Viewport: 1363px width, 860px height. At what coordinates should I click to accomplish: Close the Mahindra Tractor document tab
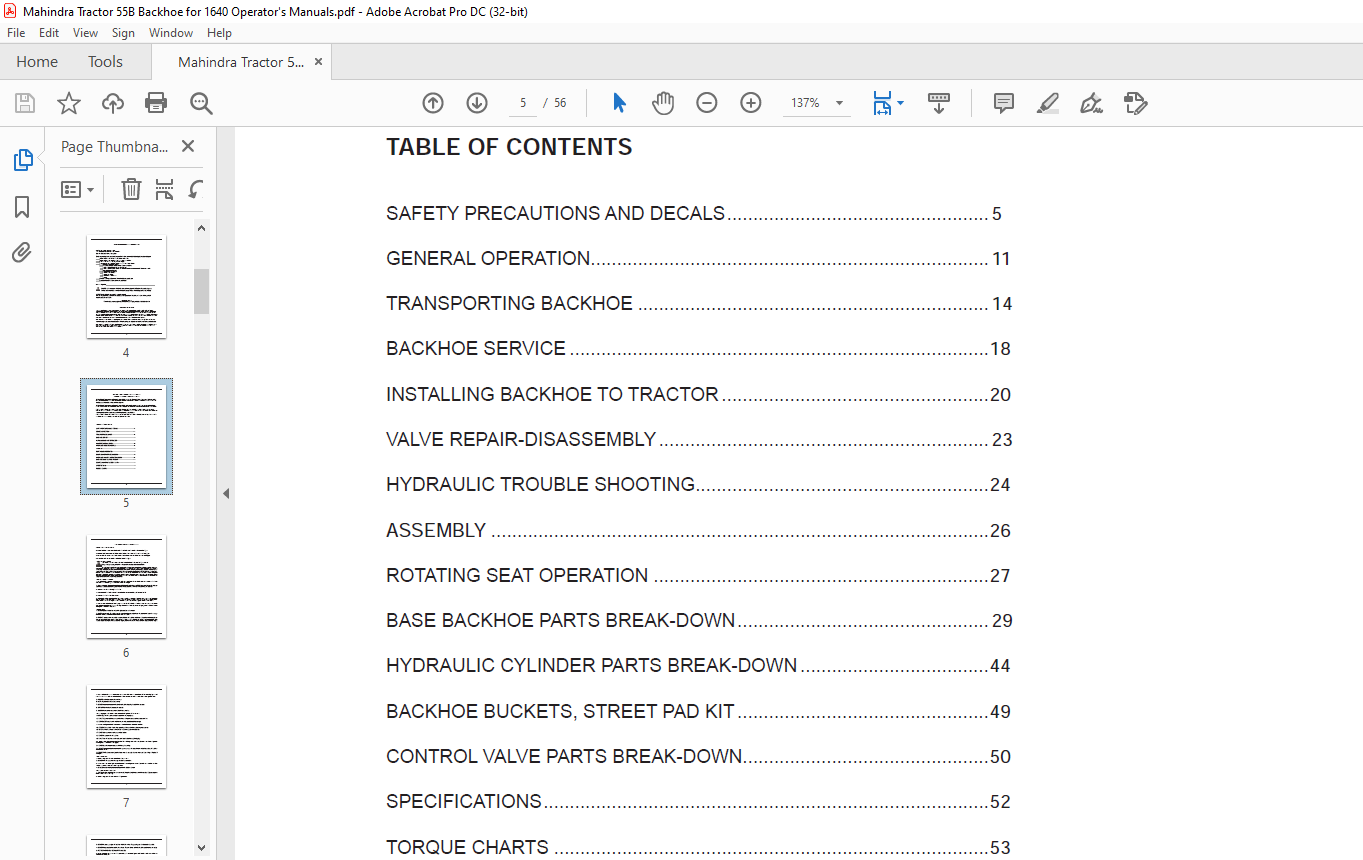tap(319, 62)
